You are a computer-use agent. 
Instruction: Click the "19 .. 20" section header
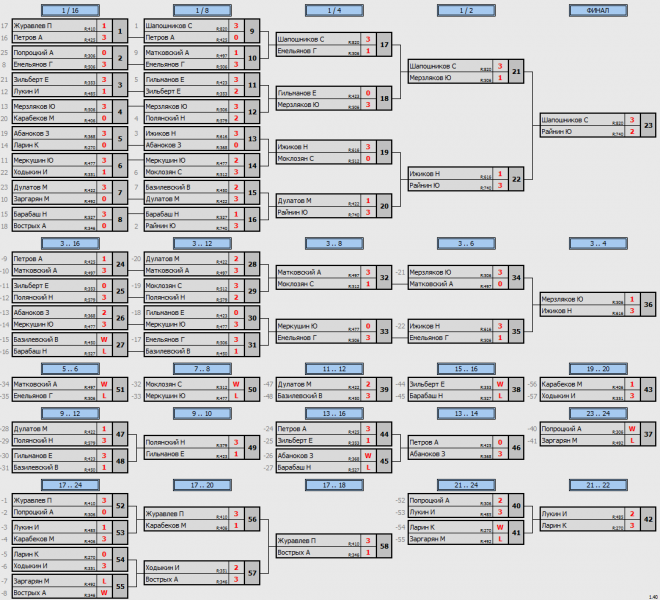[x=598, y=369]
